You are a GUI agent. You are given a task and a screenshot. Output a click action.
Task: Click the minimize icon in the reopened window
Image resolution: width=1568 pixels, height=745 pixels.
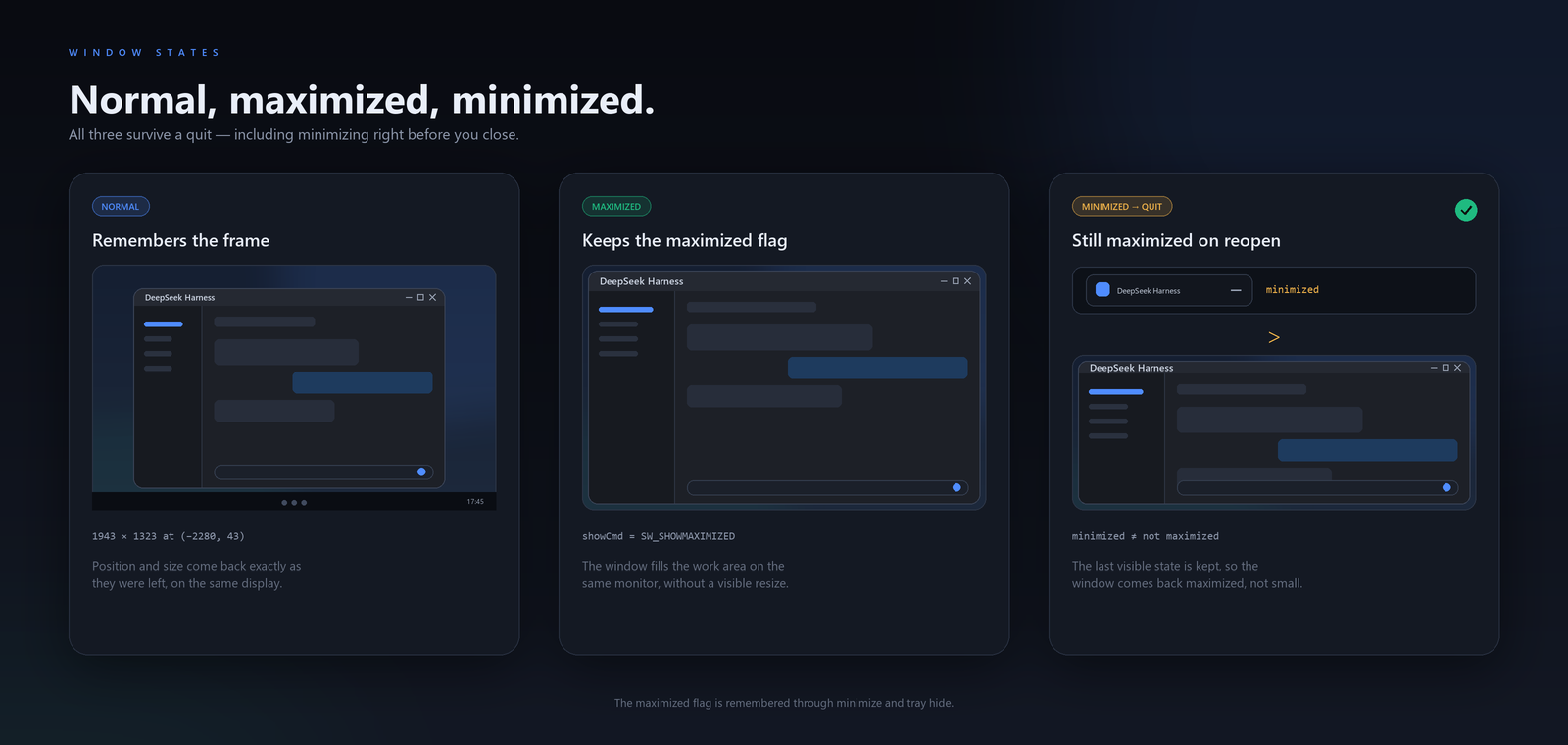tap(1434, 368)
